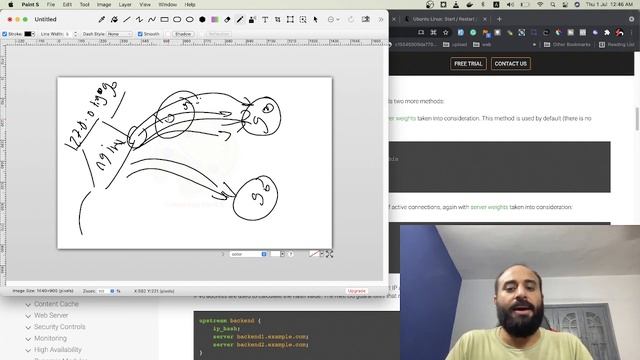
Task: Open a new browser tab
Action: 499,19
